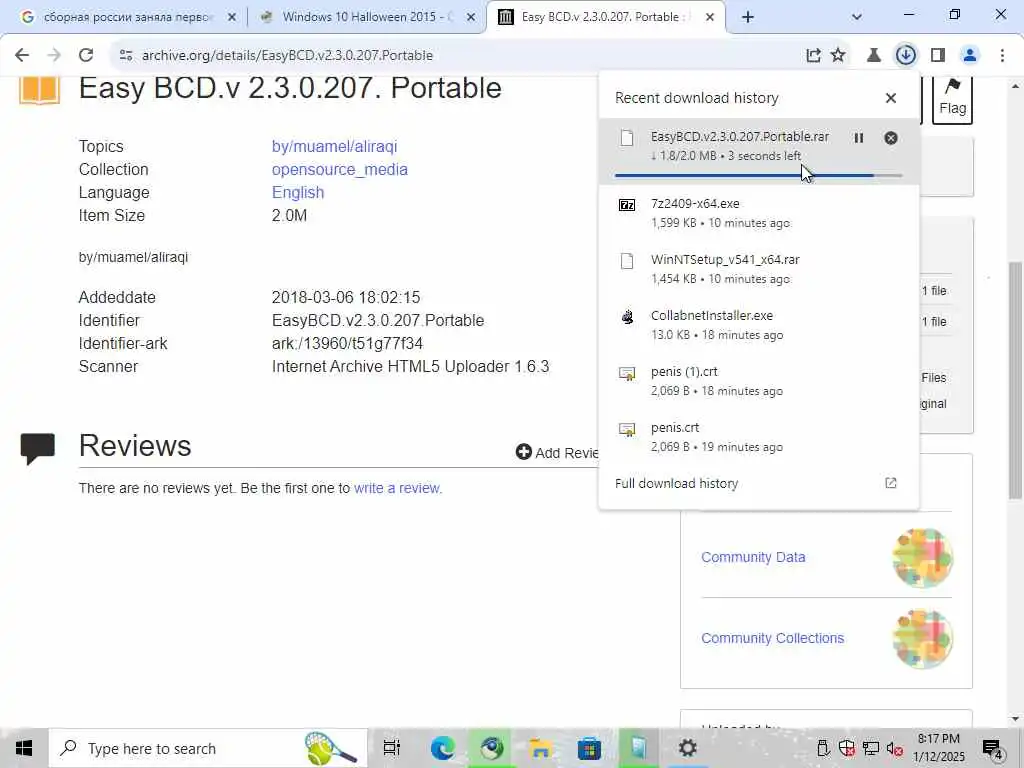Launch Microsoft Edge from the taskbar
Screen dimensions: 1024x768
tap(442, 748)
